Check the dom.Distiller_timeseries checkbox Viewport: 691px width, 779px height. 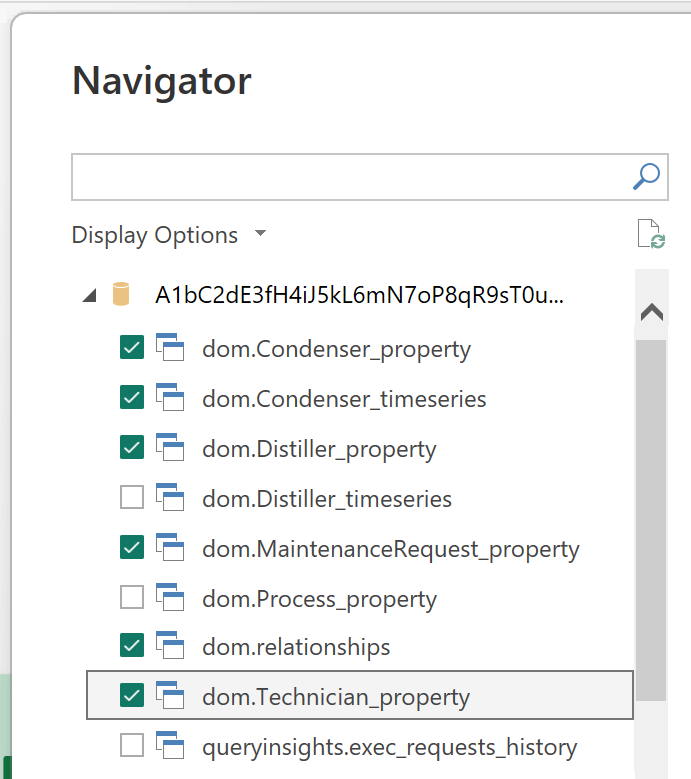[x=132, y=497]
